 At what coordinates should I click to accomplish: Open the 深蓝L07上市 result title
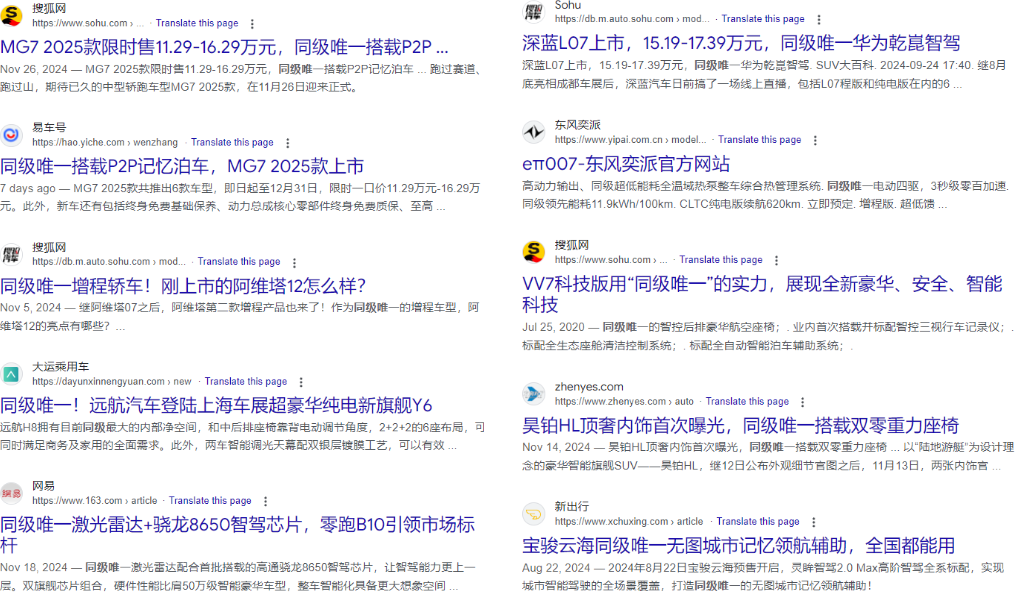(x=741, y=44)
